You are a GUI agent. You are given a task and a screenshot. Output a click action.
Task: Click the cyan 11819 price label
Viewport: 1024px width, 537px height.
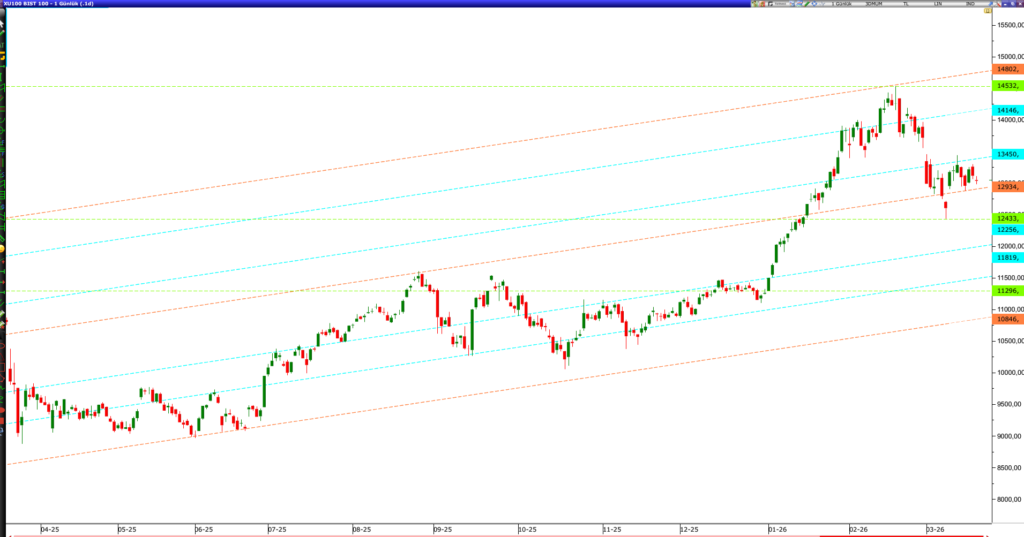[1007, 257]
